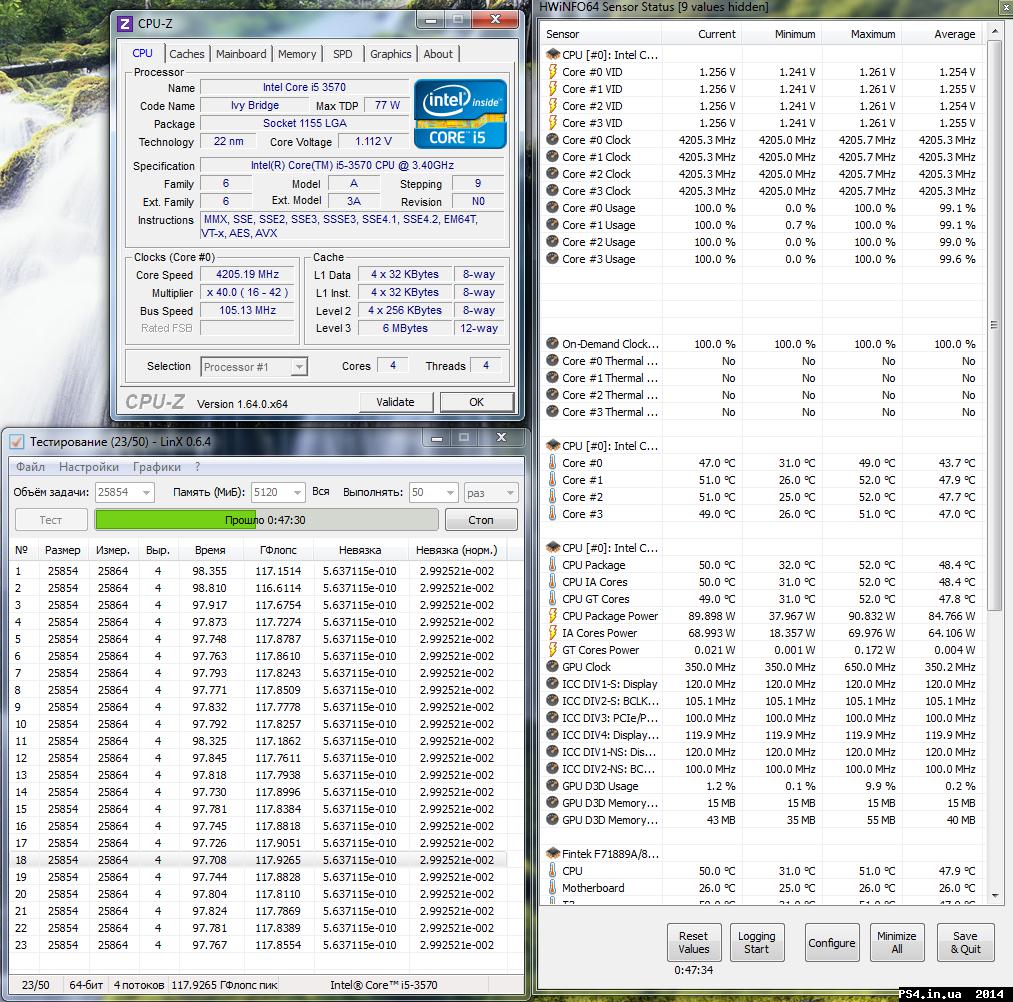Start logging with the Logging Start button
This screenshot has height=1002, width=1013.
coord(757,942)
